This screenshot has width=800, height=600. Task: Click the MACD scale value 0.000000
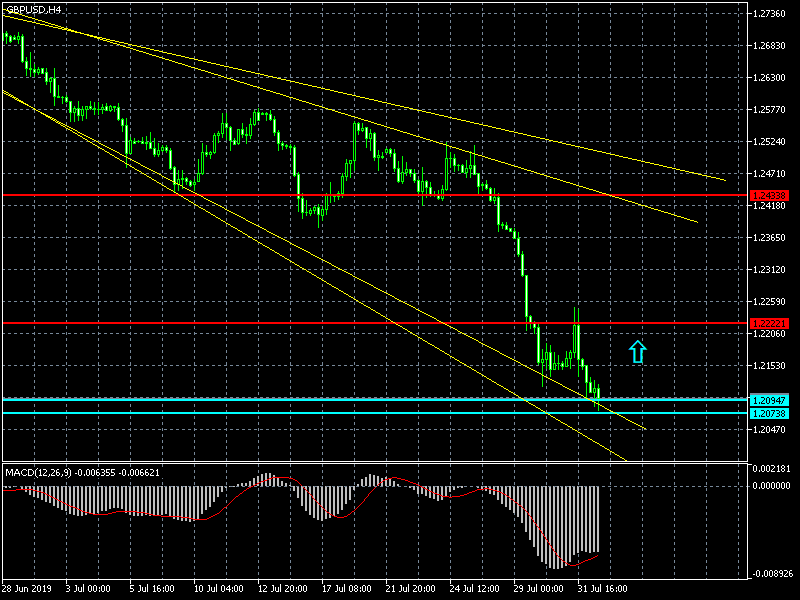(771, 486)
